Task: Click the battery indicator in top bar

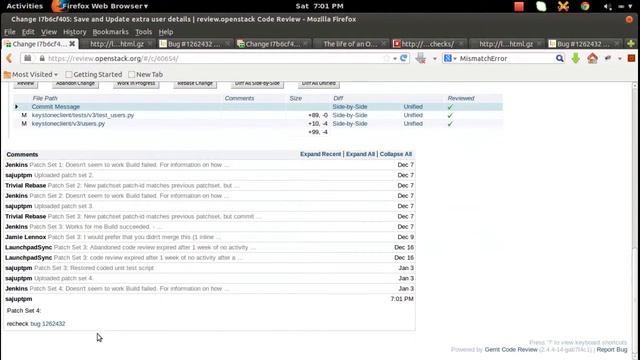Action: [620, 7]
